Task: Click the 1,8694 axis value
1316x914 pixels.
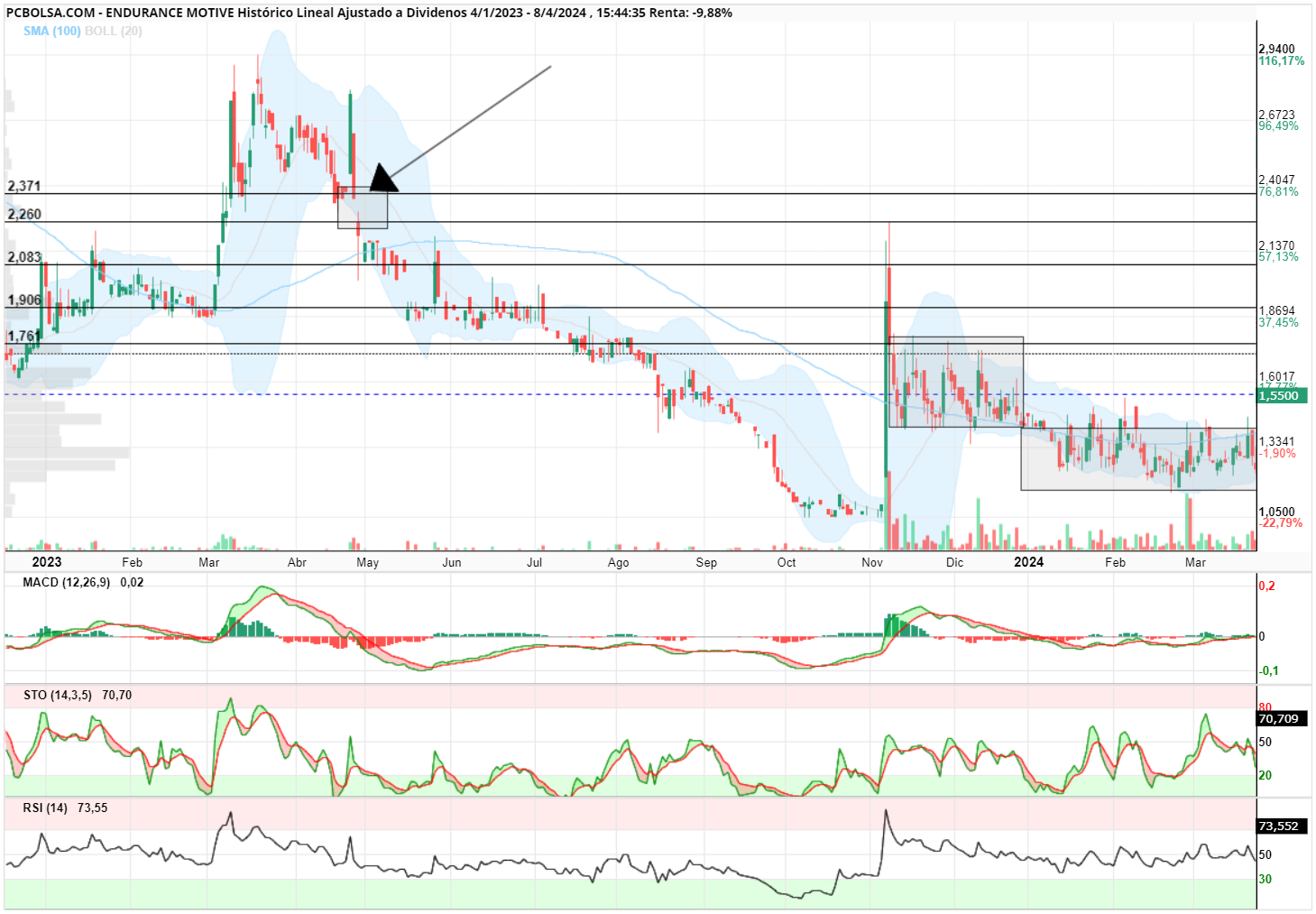Action: (1276, 310)
